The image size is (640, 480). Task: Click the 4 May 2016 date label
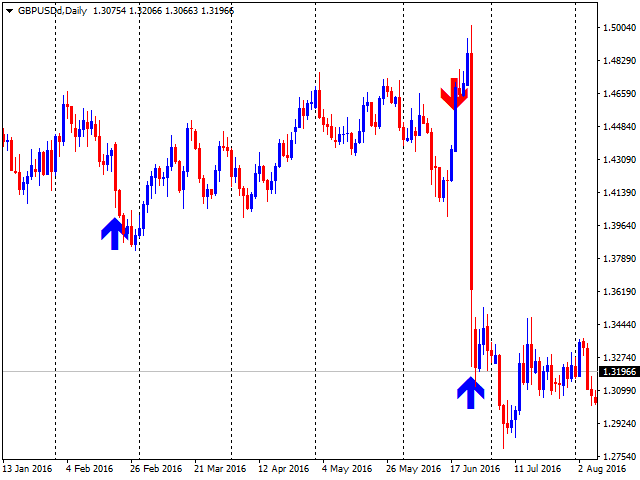(345, 468)
